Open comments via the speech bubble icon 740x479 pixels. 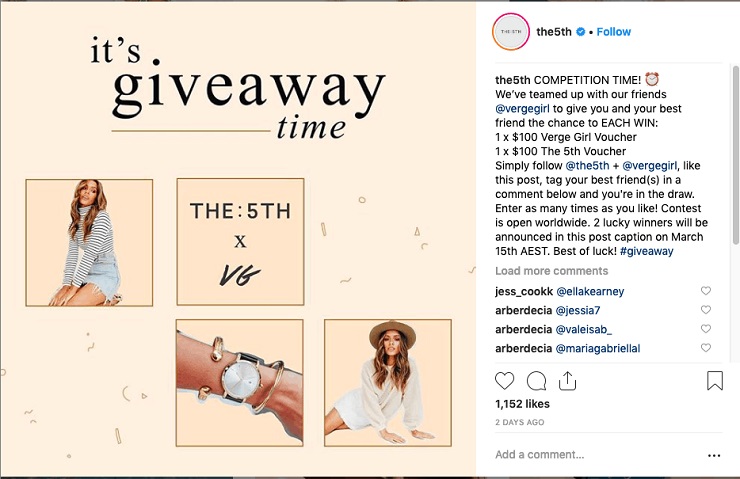point(536,381)
